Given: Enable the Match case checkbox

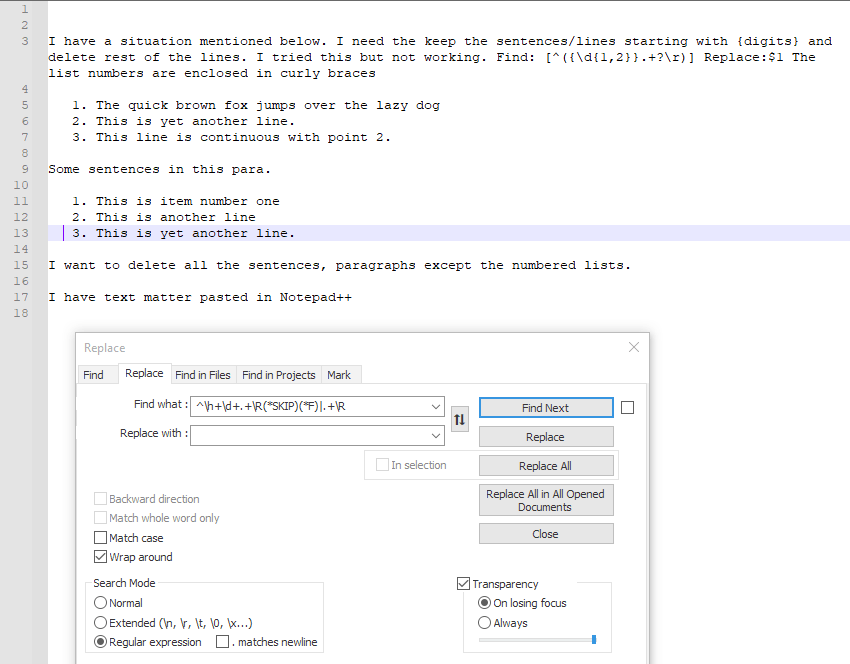Looking at the screenshot, I should pos(100,537).
